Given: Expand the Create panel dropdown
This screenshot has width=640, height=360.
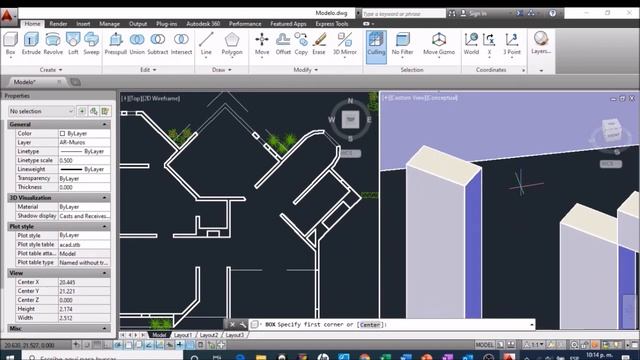Looking at the screenshot, I should [51, 70].
